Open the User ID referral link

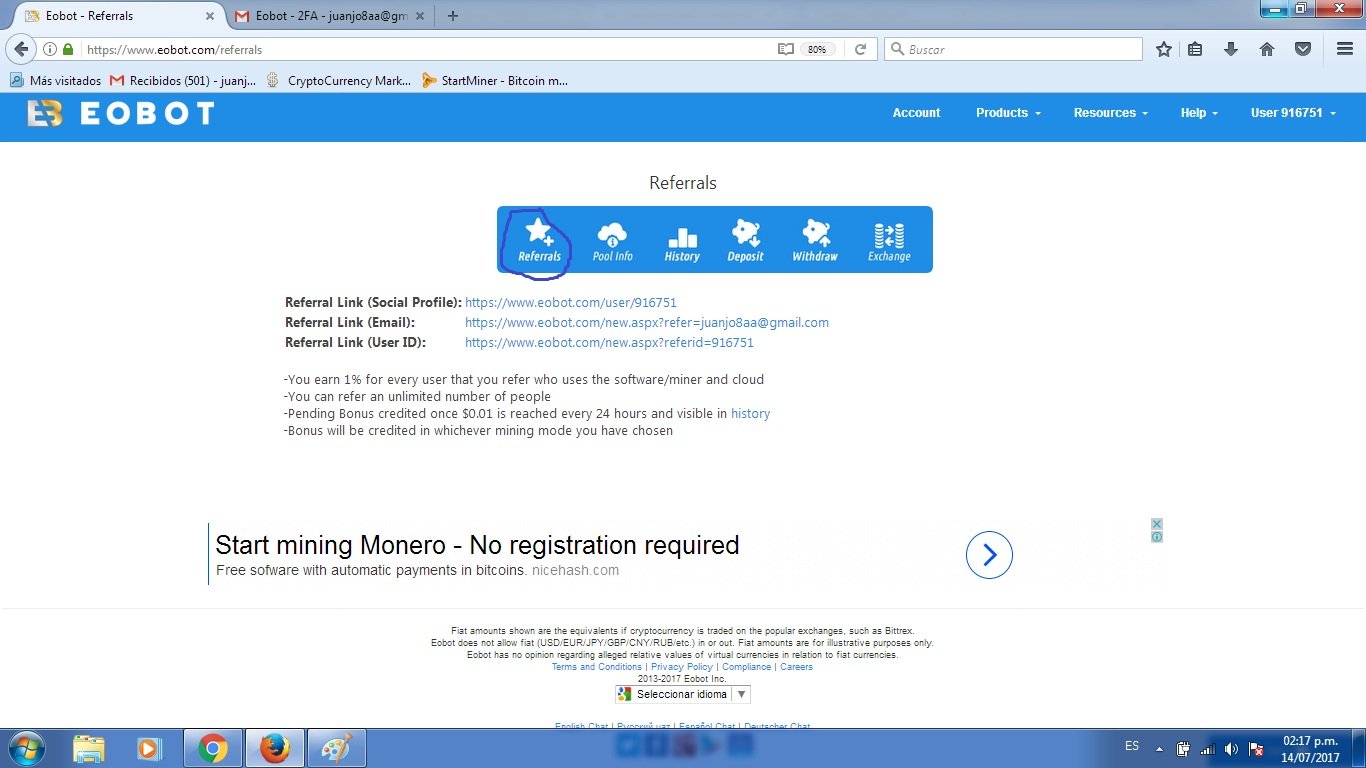pos(609,342)
